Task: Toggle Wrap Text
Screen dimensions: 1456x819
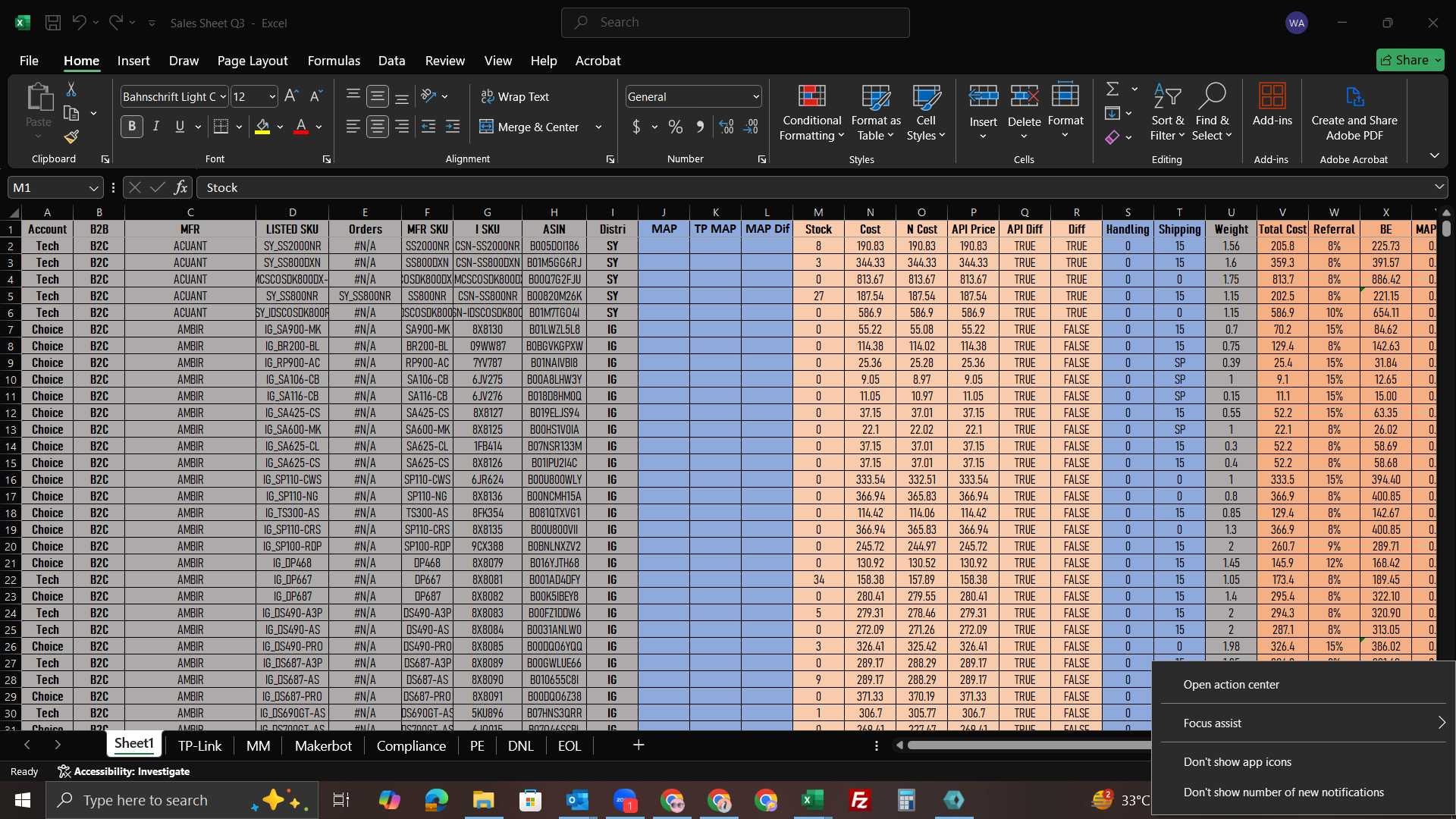Action: pyautogui.click(x=515, y=96)
